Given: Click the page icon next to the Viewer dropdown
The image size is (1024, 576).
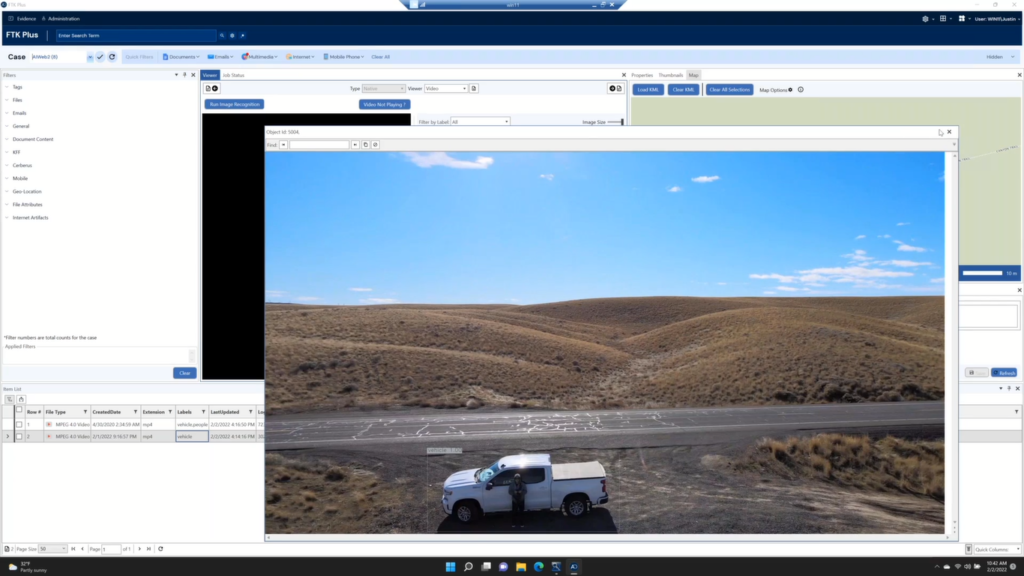Looking at the screenshot, I should (474, 88).
